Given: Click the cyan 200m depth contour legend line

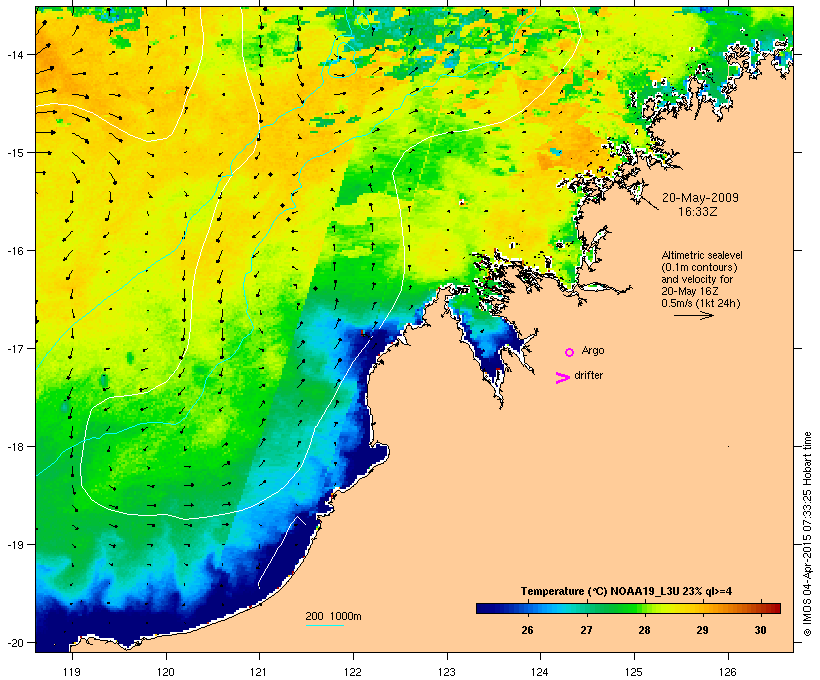Looking at the screenshot, I should pos(325,625).
